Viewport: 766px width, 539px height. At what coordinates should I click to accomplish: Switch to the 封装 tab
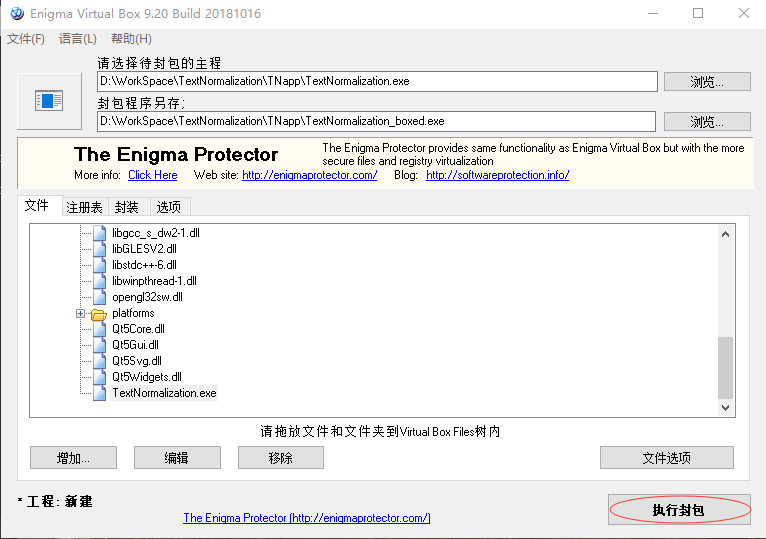pyautogui.click(x=127, y=207)
